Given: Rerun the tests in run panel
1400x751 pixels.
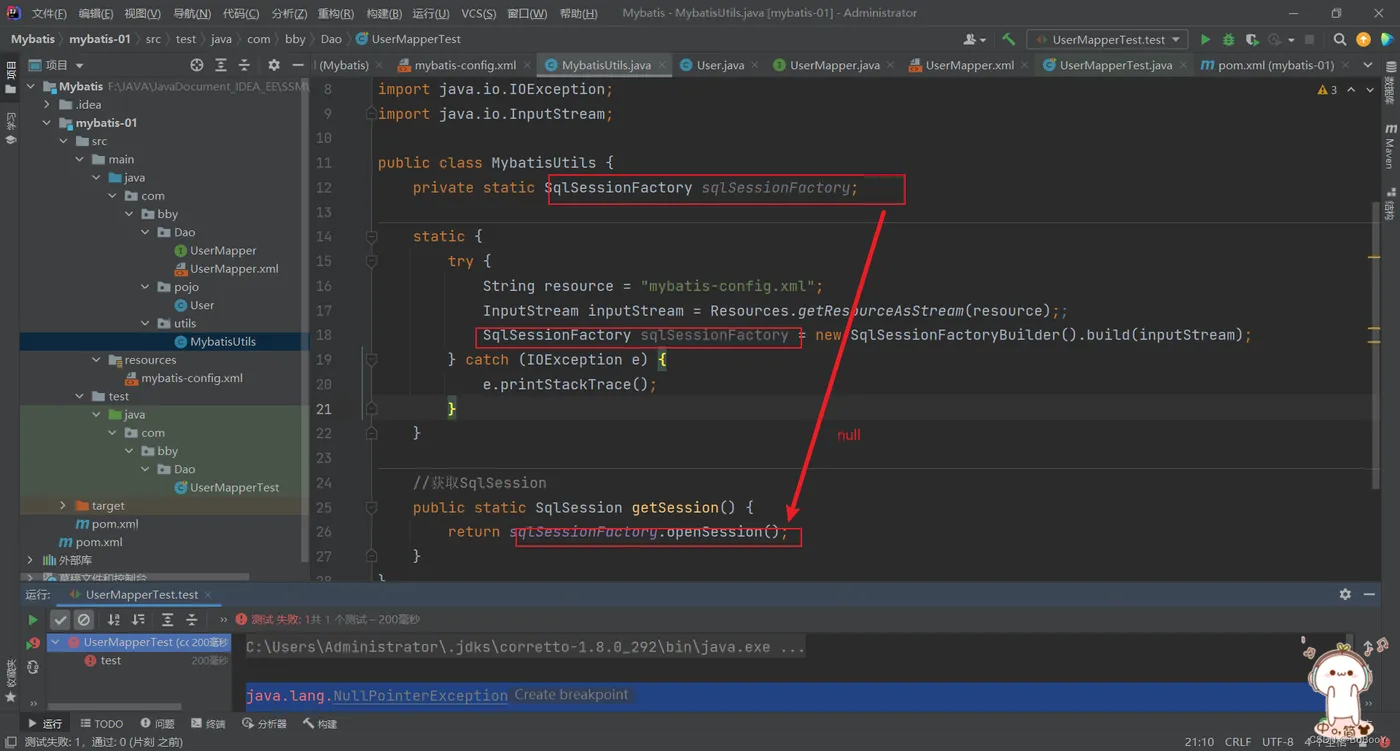Looking at the screenshot, I should click(x=32, y=620).
